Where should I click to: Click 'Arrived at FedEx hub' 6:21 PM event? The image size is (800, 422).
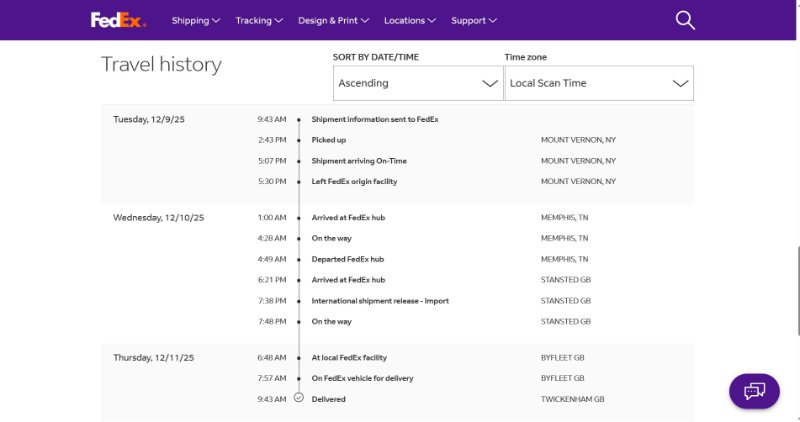point(348,280)
